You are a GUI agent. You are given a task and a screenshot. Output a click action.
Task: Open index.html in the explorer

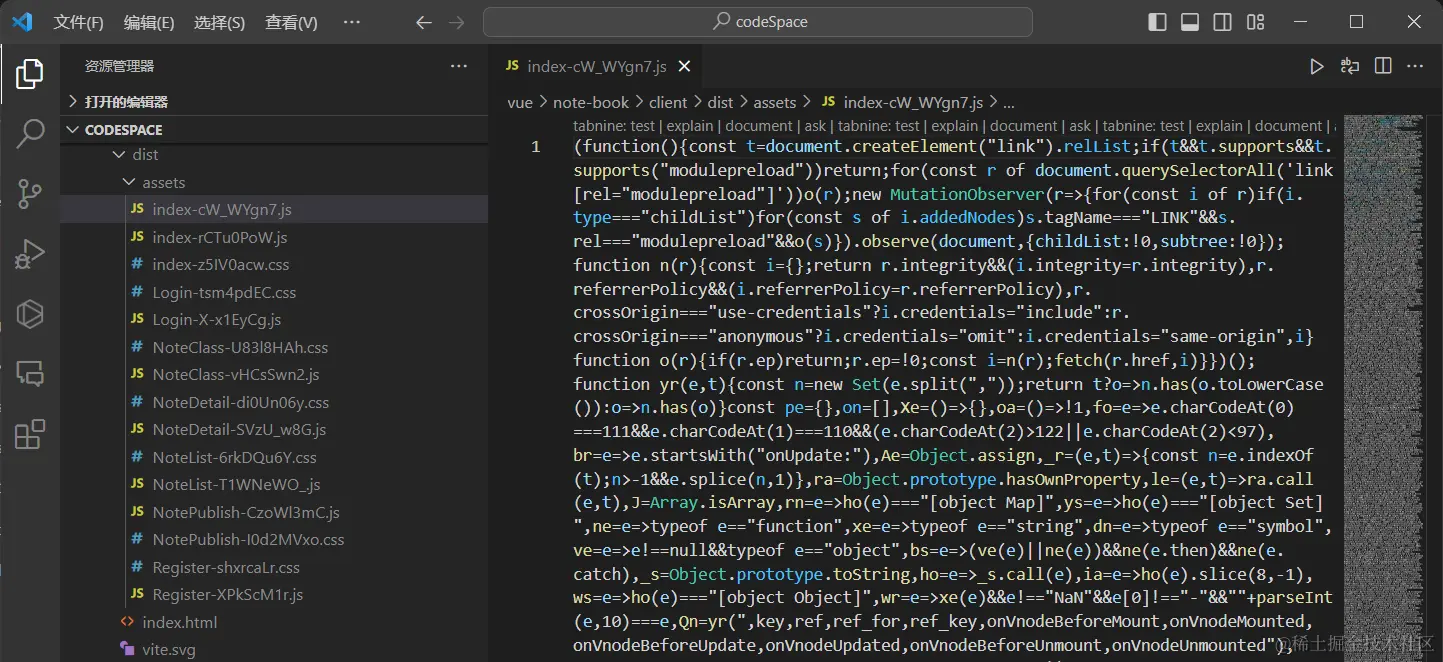pos(274,623)
